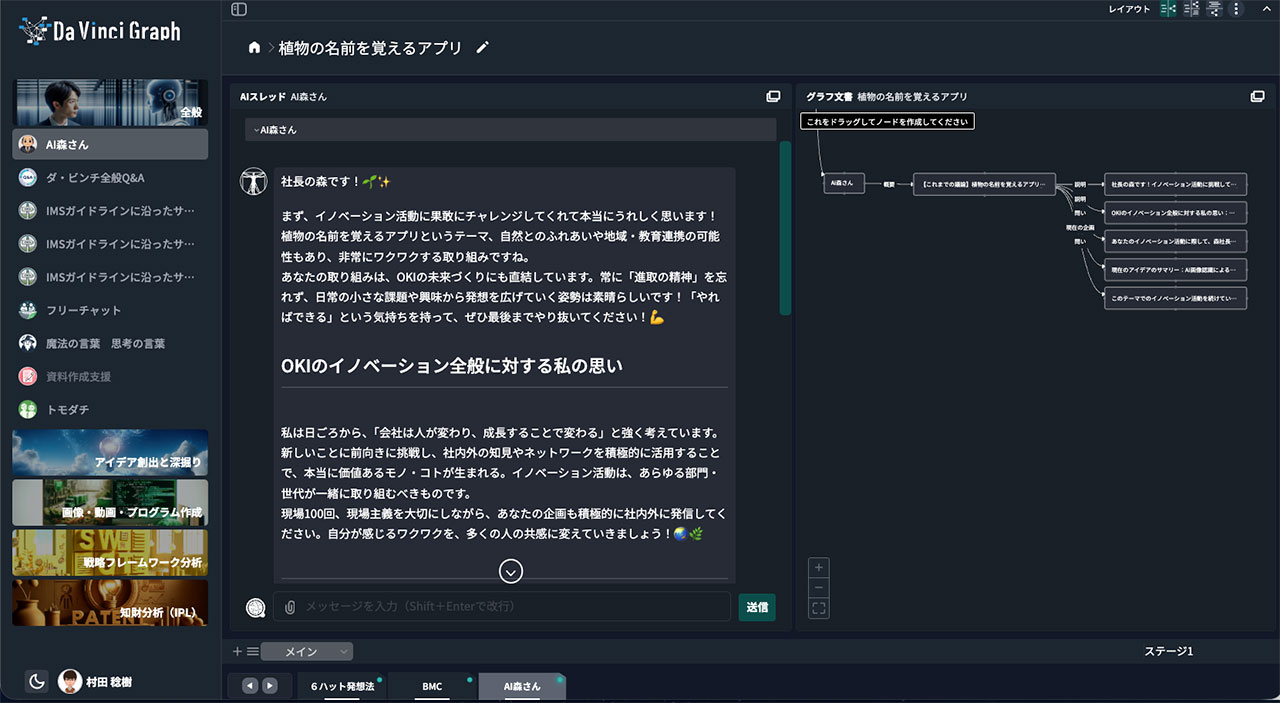Click the scroll-down chevron in chat
The height and width of the screenshot is (703, 1280).
coord(511,571)
